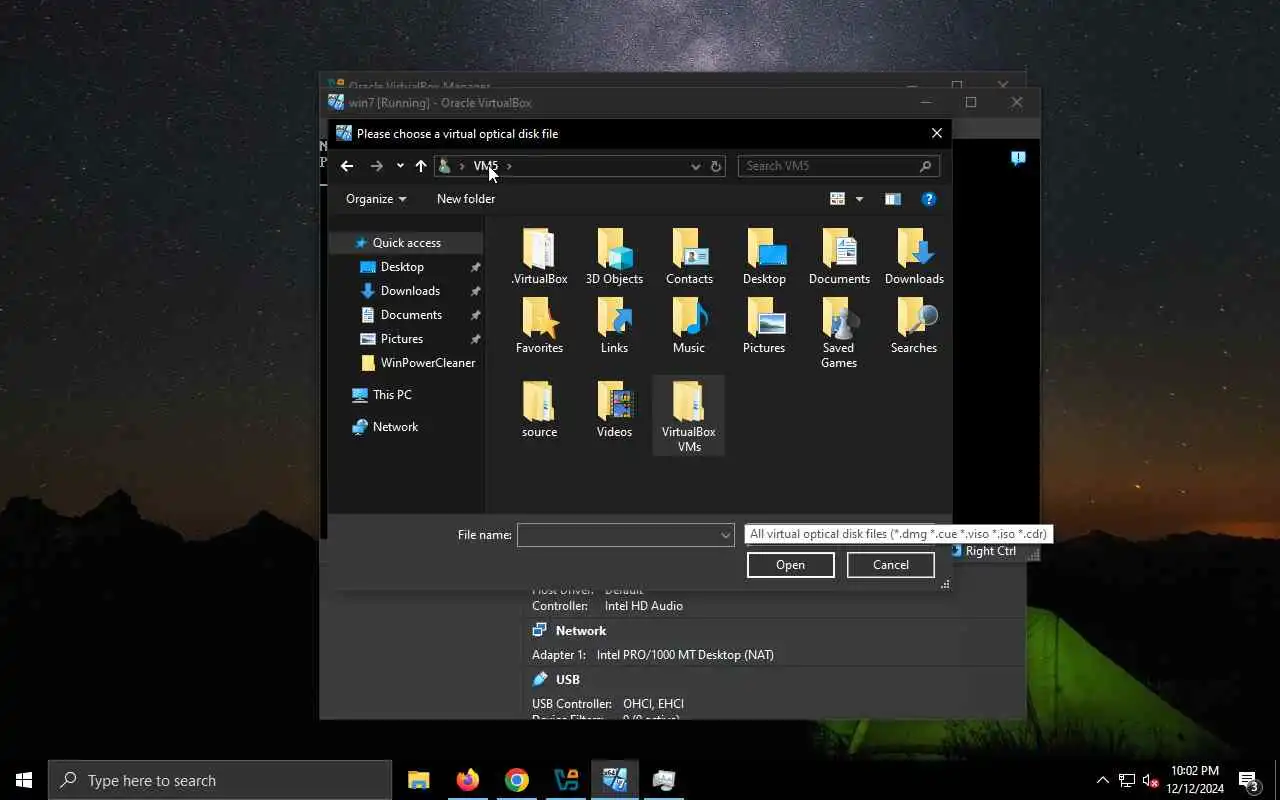Click USB section in VirtualBox Manager
The image size is (1280, 800).
568,680
